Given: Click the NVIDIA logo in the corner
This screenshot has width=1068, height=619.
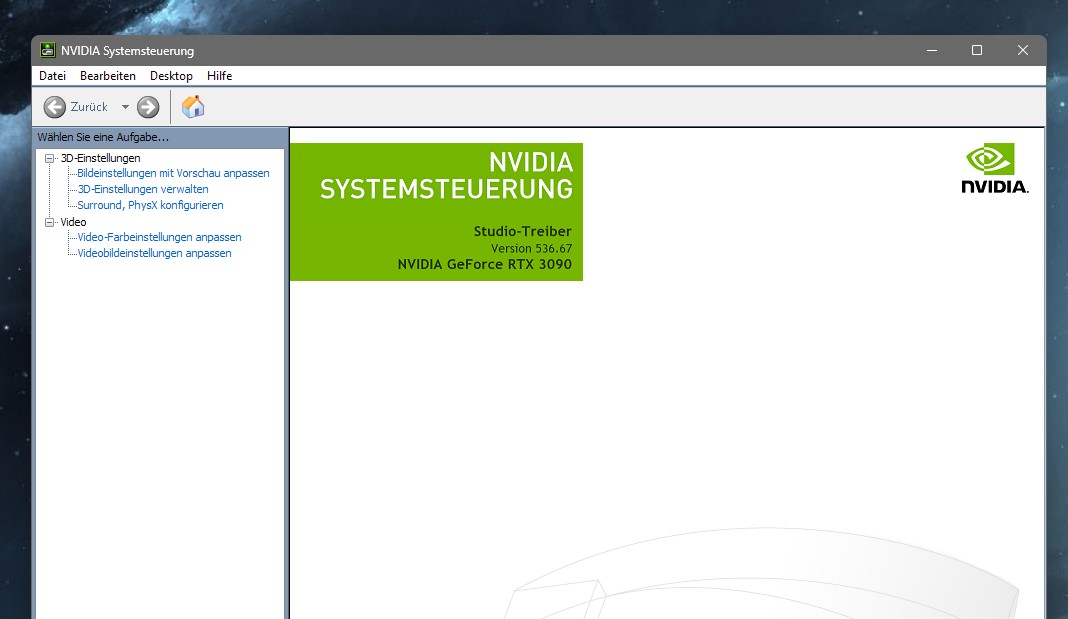Looking at the screenshot, I should pos(994,168).
